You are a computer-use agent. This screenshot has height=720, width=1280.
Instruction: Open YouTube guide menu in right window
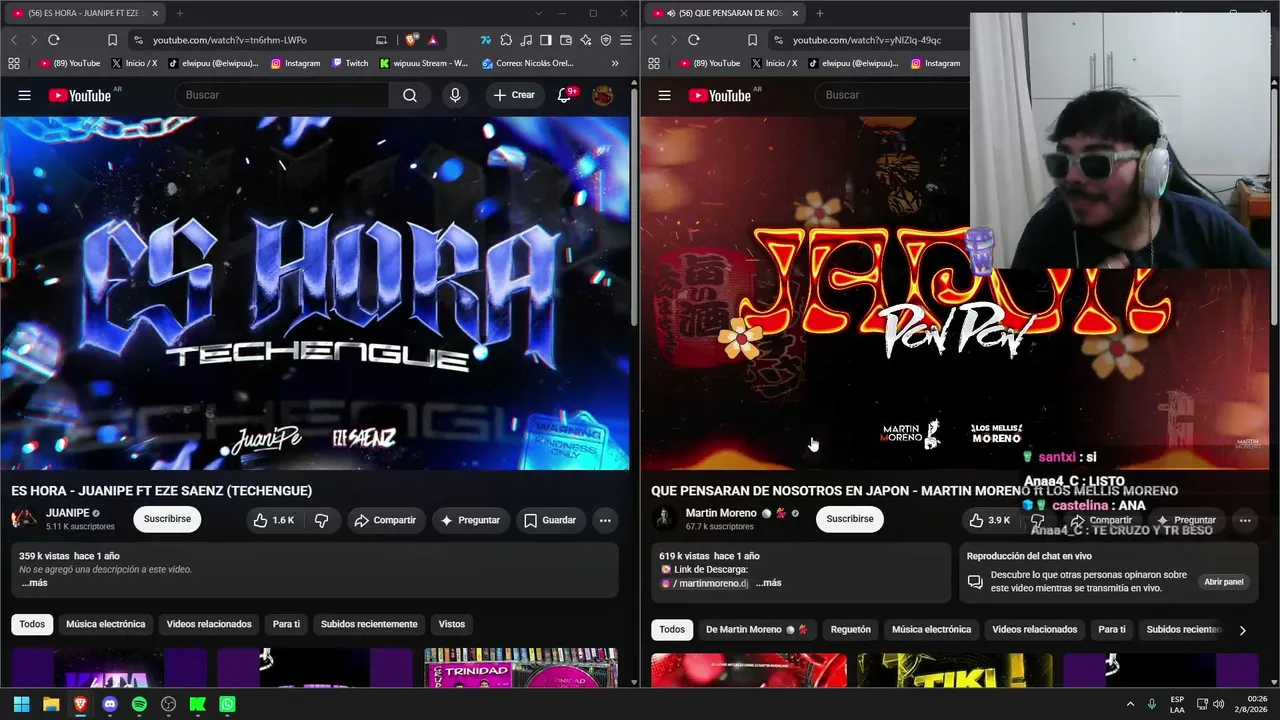click(x=665, y=95)
